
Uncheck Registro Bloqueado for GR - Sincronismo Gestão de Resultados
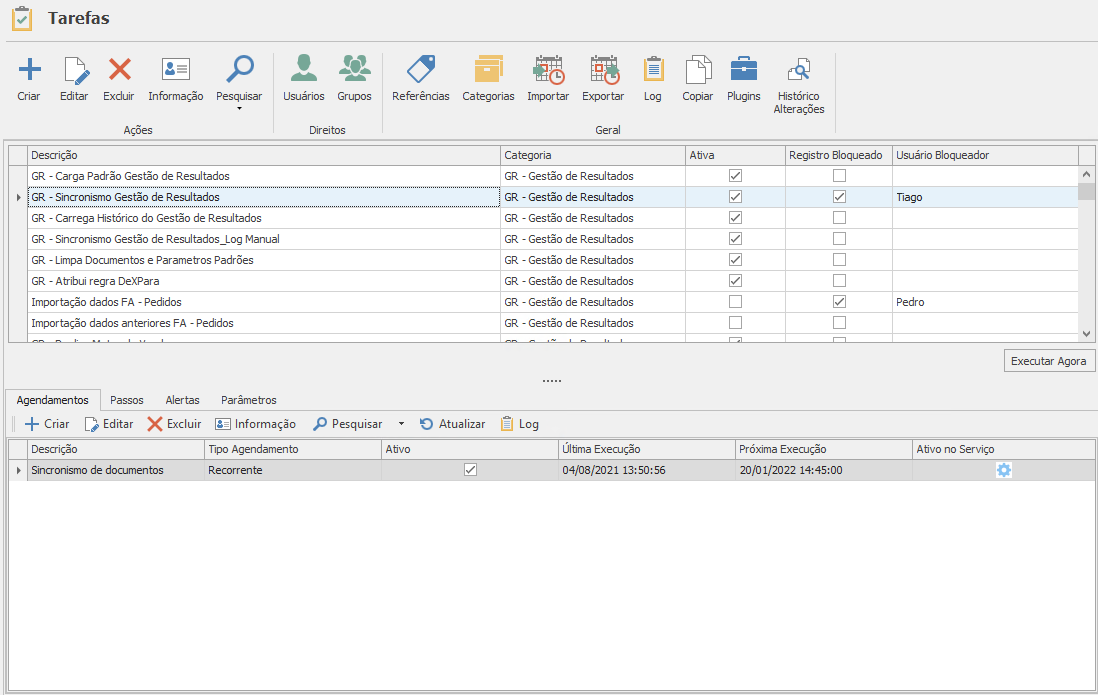(x=839, y=197)
